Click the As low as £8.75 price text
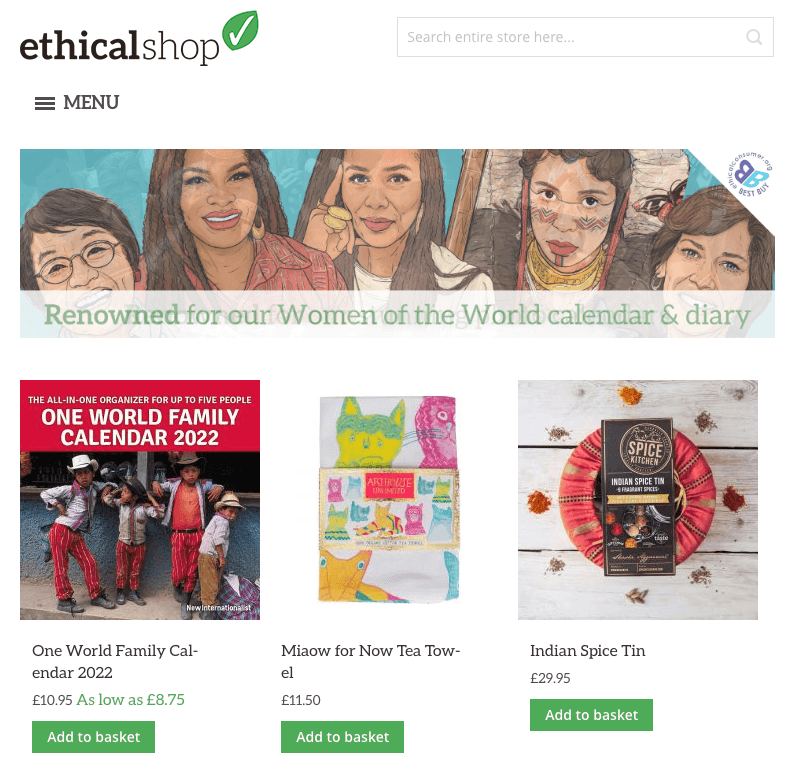The image size is (799, 772). click(x=130, y=700)
